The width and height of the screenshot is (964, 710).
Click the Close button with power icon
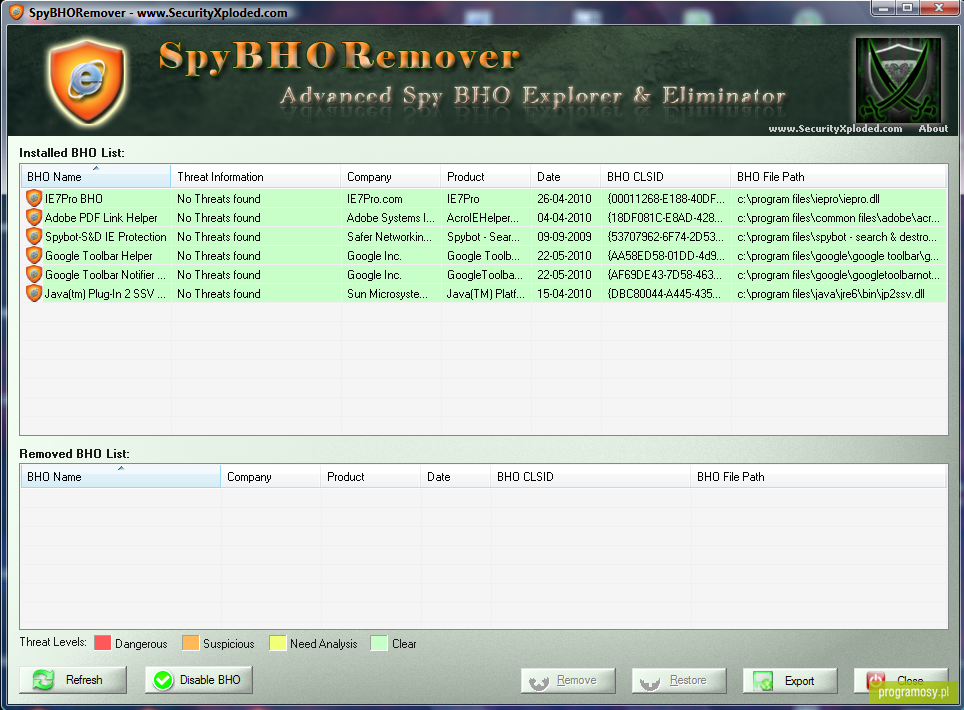[901, 680]
